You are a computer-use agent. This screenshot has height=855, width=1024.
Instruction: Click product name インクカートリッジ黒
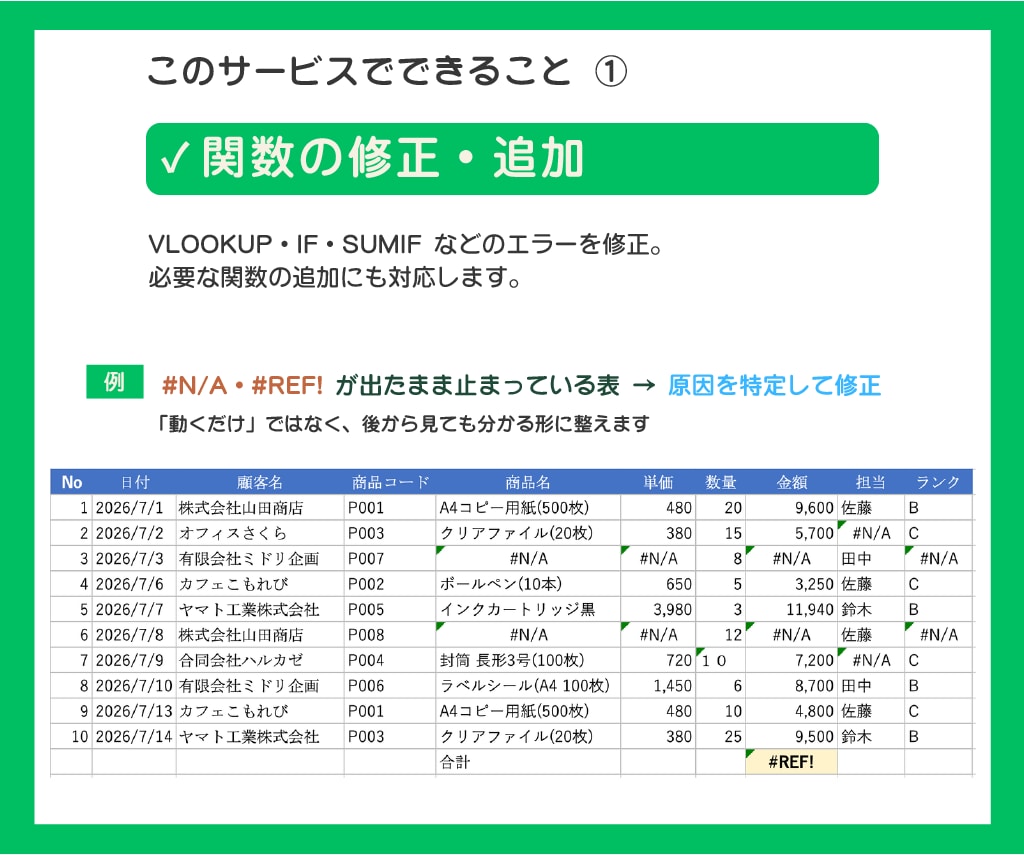pyautogui.click(x=528, y=609)
